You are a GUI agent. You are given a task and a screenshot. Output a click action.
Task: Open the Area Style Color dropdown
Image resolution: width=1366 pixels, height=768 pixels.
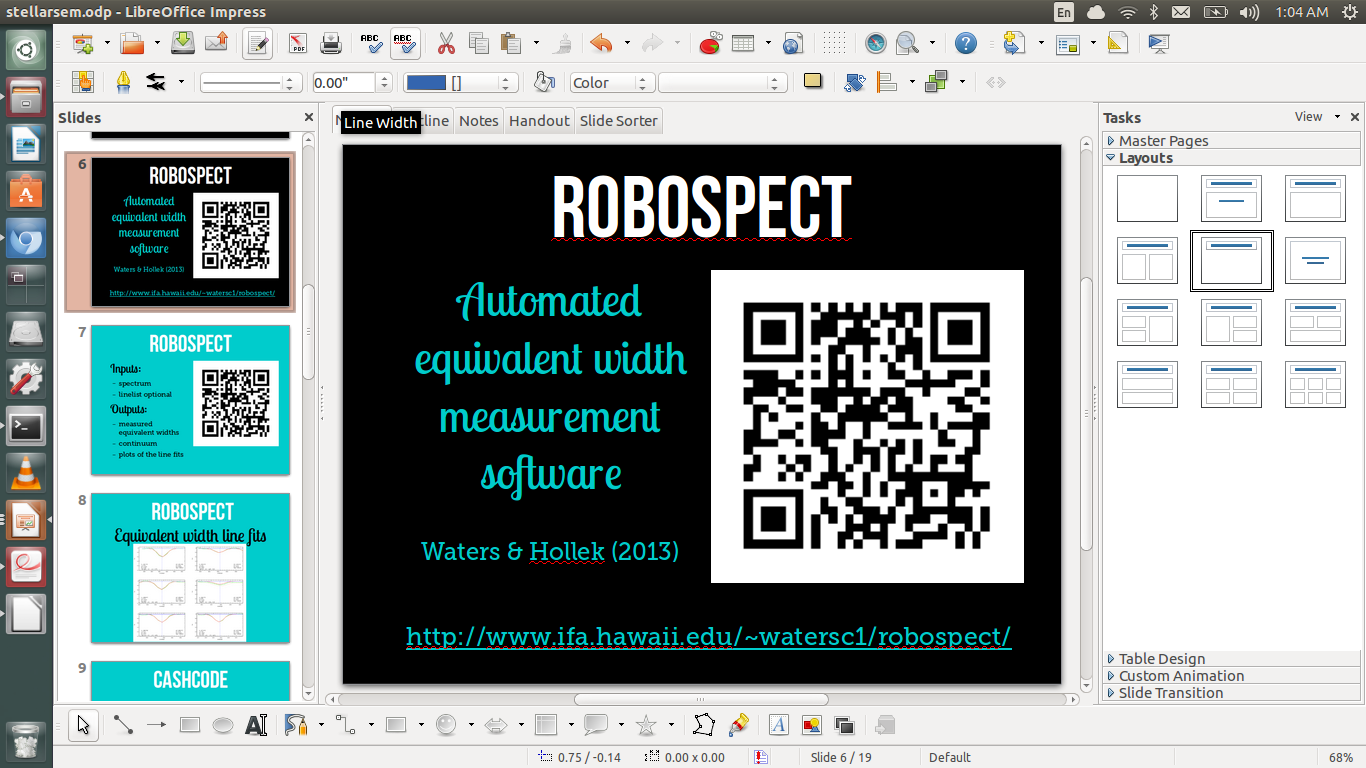point(612,83)
